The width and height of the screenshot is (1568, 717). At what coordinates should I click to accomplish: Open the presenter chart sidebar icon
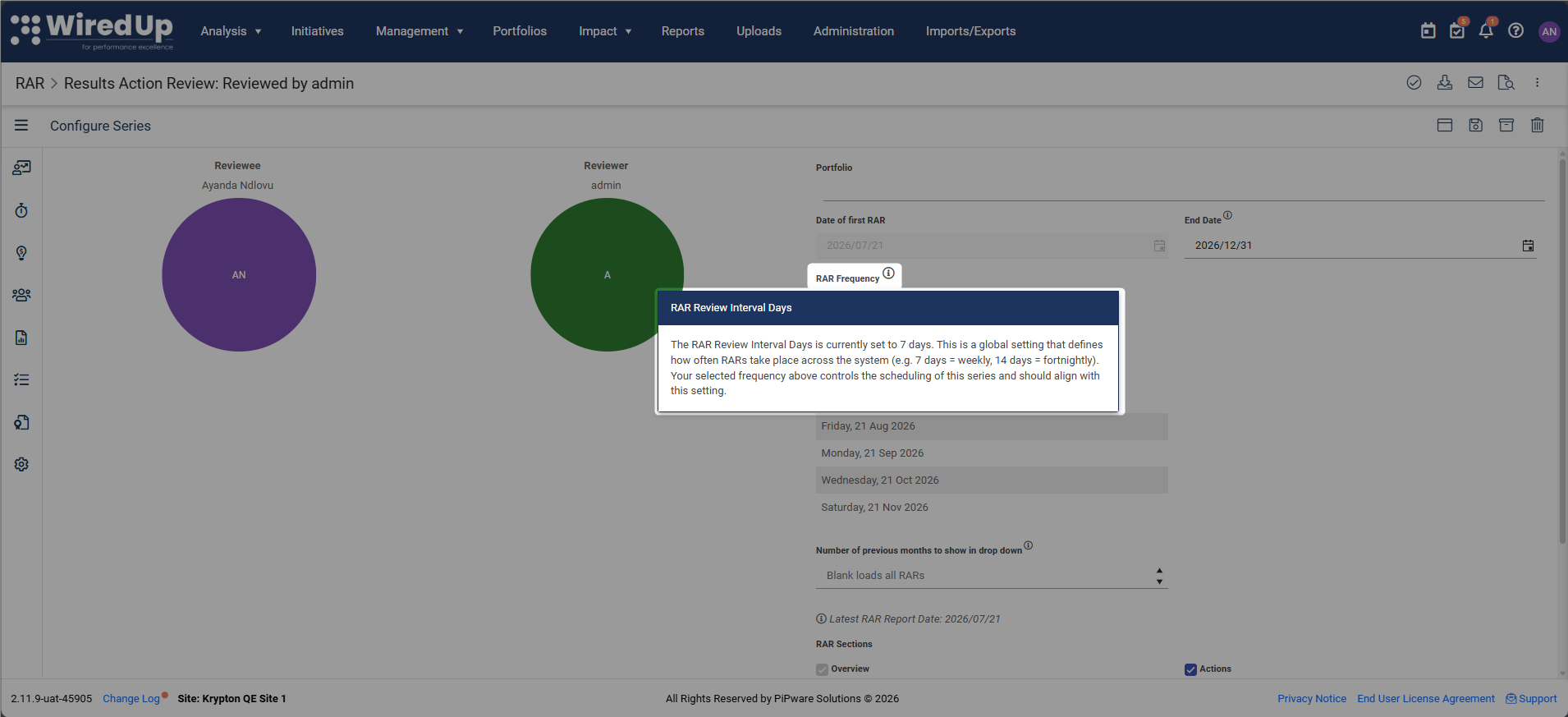(x=21, y=168)
